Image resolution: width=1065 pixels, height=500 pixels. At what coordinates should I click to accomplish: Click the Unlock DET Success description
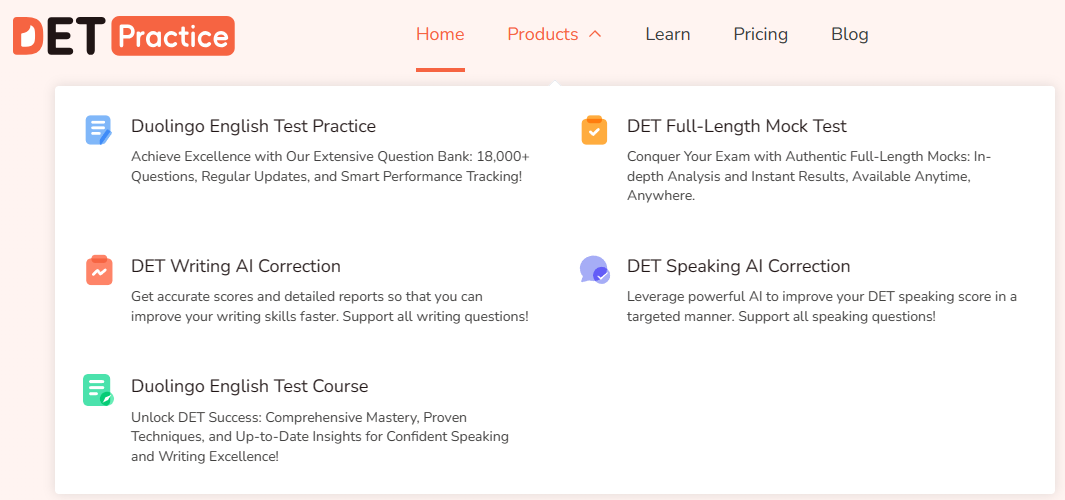coord(320,436)
